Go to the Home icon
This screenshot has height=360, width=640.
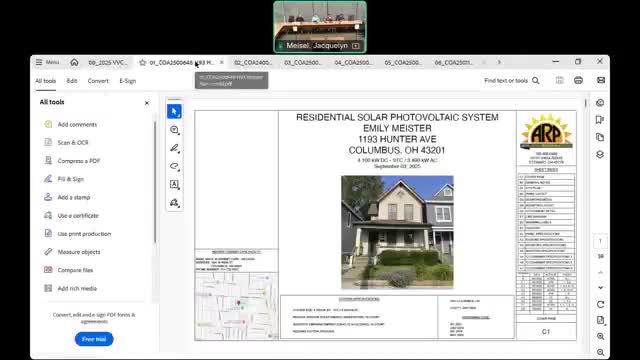point(74,62)
